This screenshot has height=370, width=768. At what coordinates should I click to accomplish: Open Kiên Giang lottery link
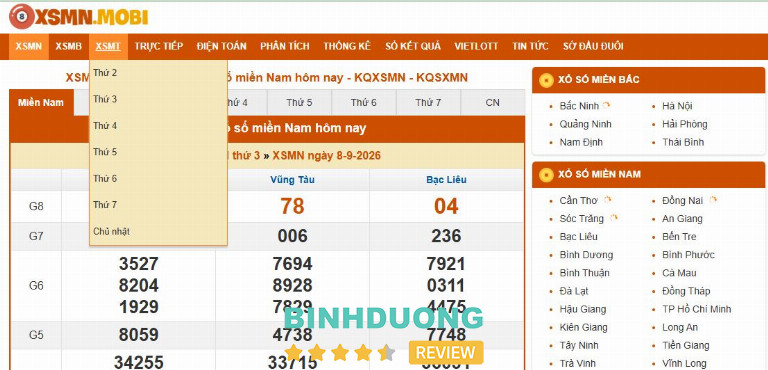pos(584,327)
